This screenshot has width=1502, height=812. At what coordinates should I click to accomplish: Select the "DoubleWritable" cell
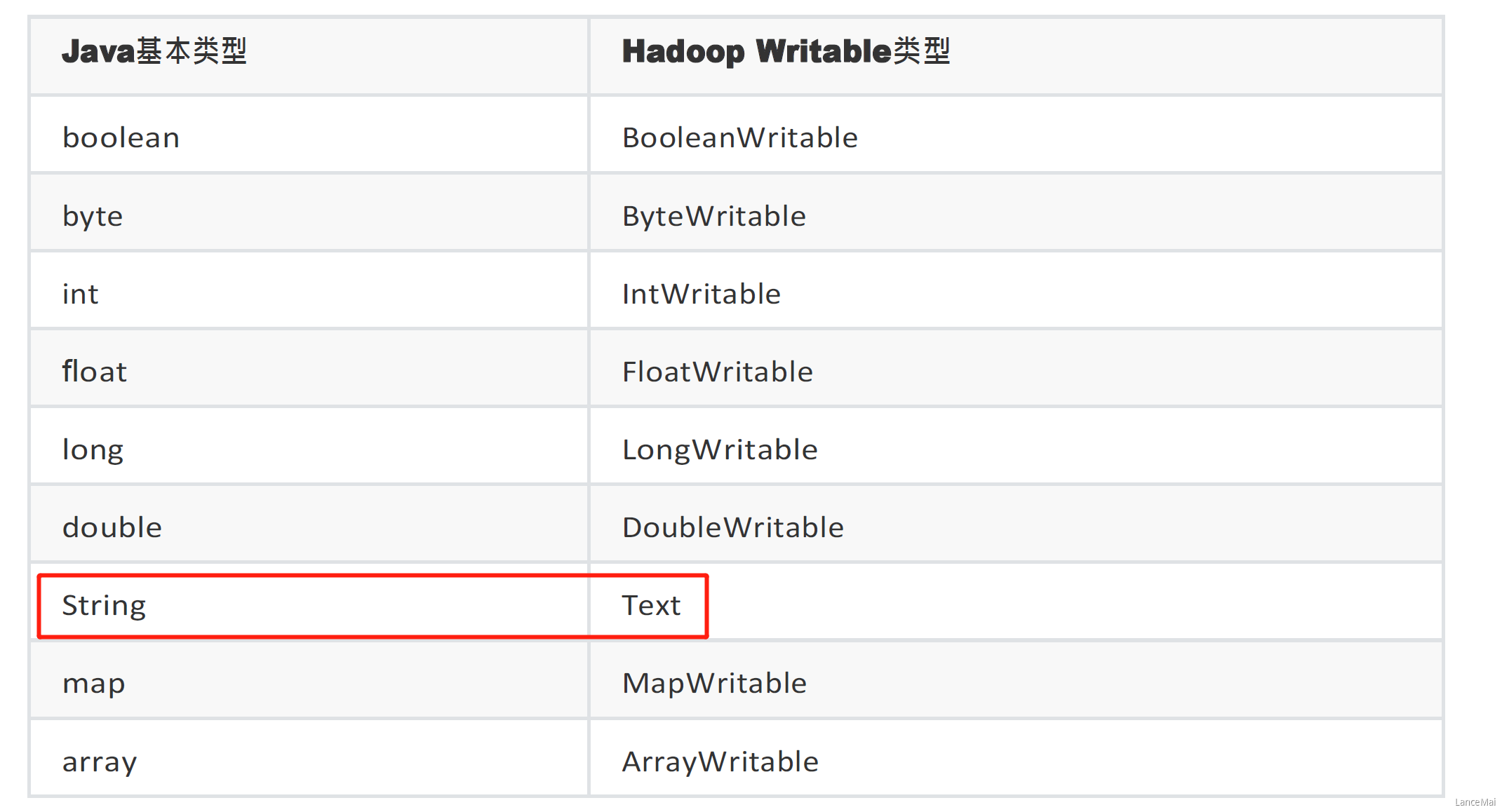point(733,527)
